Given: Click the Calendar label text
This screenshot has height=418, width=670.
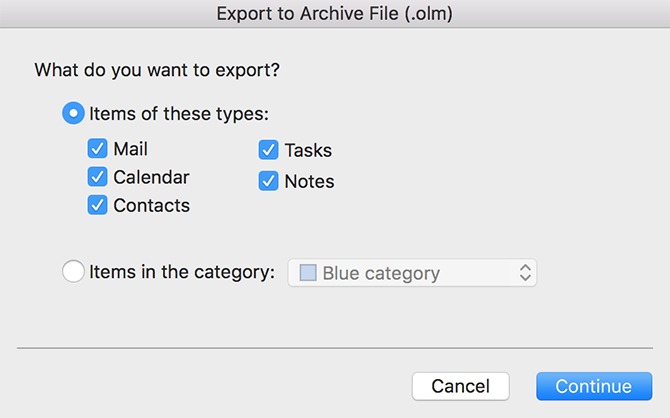Looking at the screenshot, I should (151, 177).
